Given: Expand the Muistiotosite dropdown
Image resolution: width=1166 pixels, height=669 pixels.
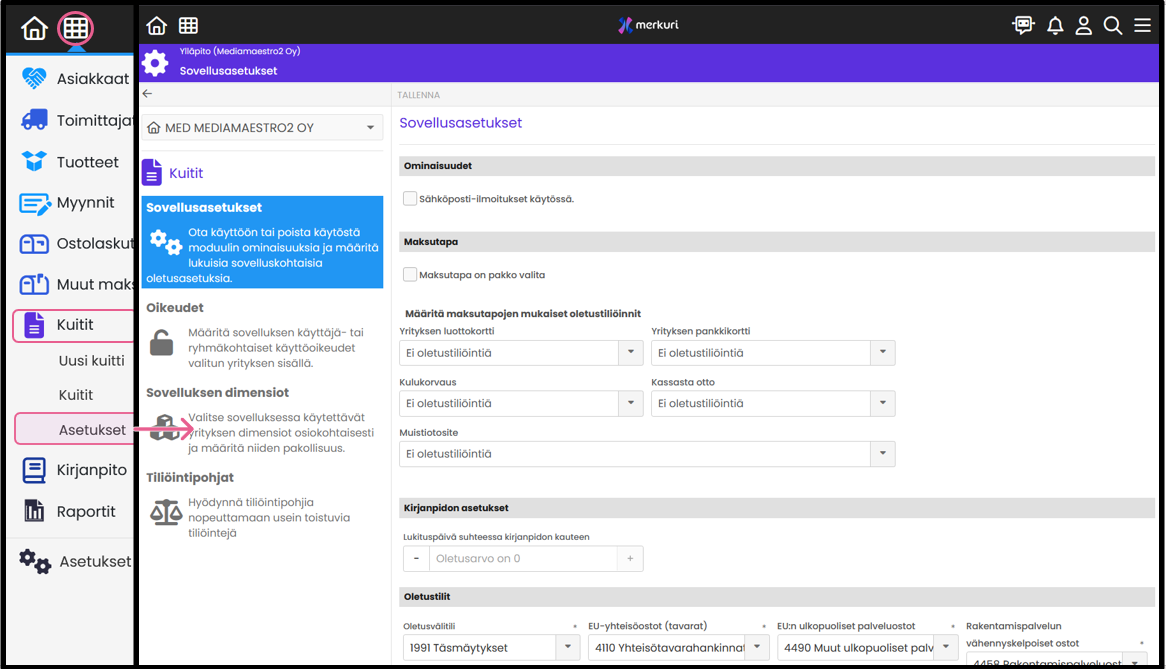Looking at the screenshot, I should pos(646,454).
